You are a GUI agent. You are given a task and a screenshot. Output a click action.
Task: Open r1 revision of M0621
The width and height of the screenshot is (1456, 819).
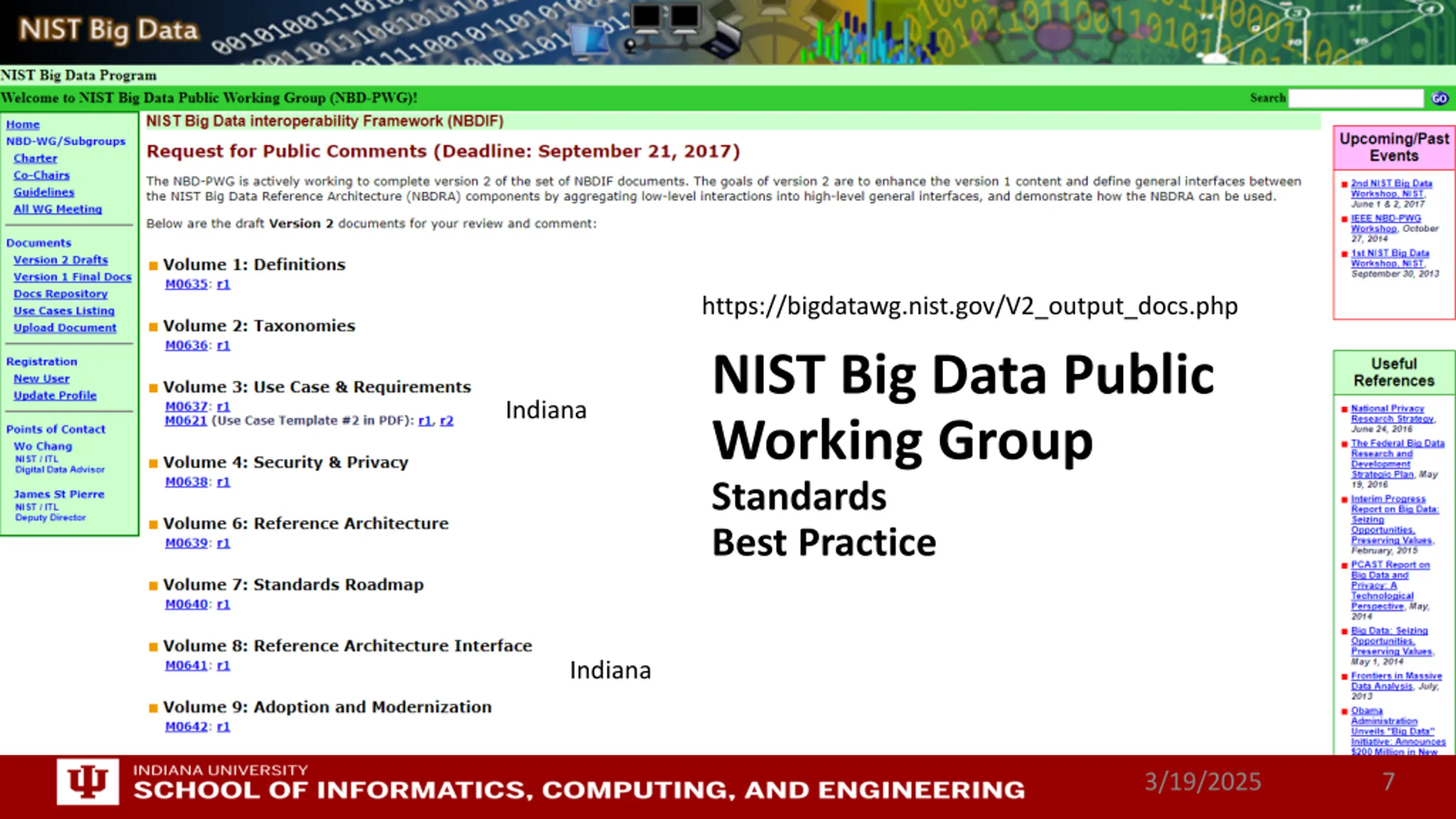(425, 421)
